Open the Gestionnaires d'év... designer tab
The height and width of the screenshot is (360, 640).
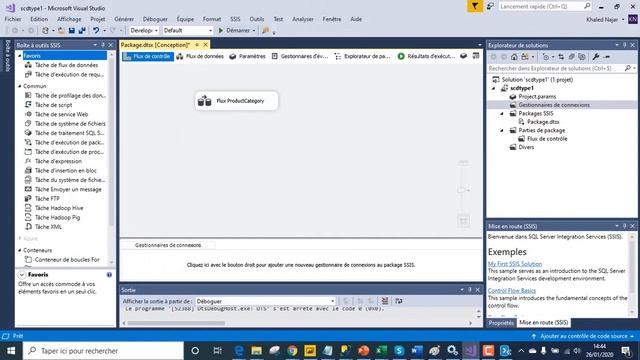(300, 56)
